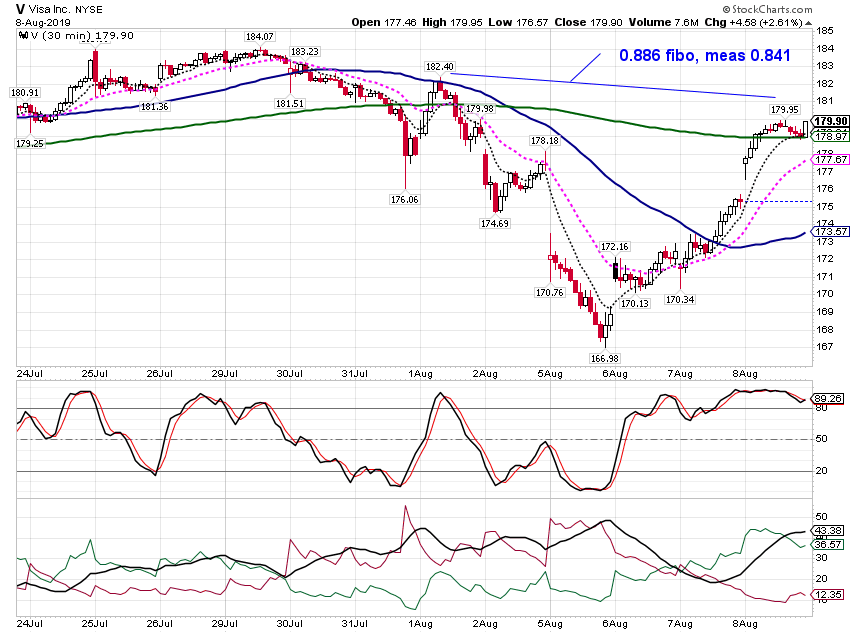
Task: Click the Volume 7.6M readout
Action: [664, 22]
